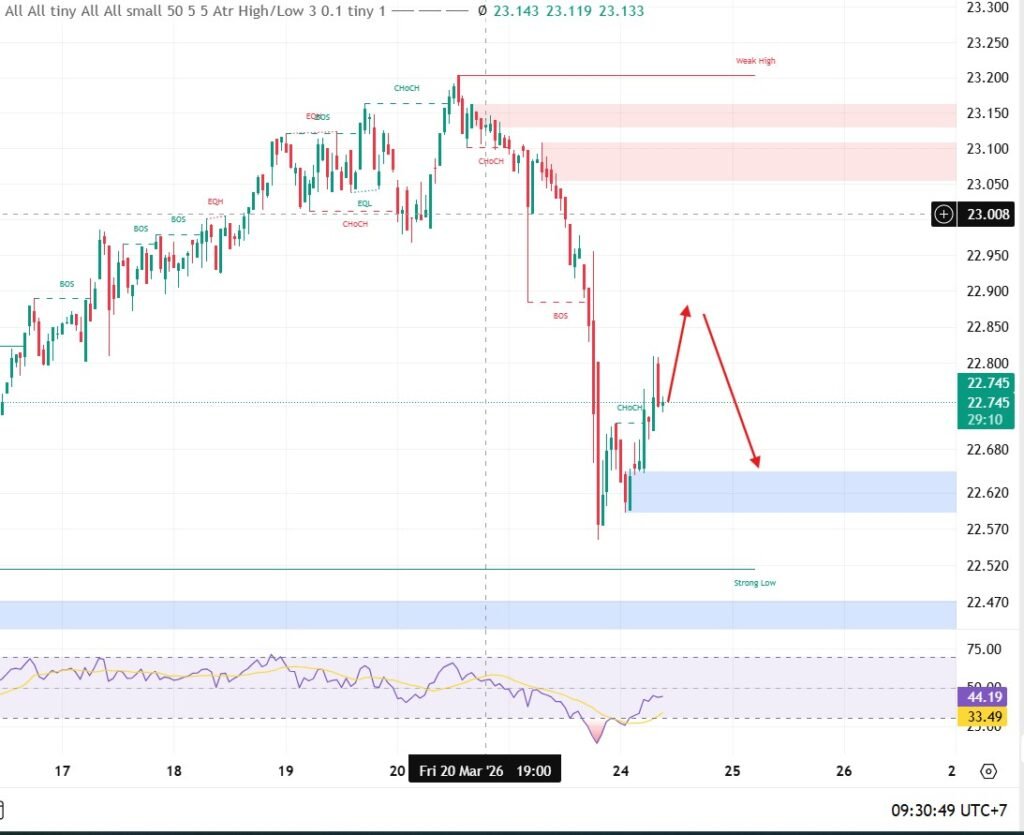1024x835 pixels.
Task: Click the CHoCH label beside the weak high peak
Action: pyautogui.click(x=406, y=88)
